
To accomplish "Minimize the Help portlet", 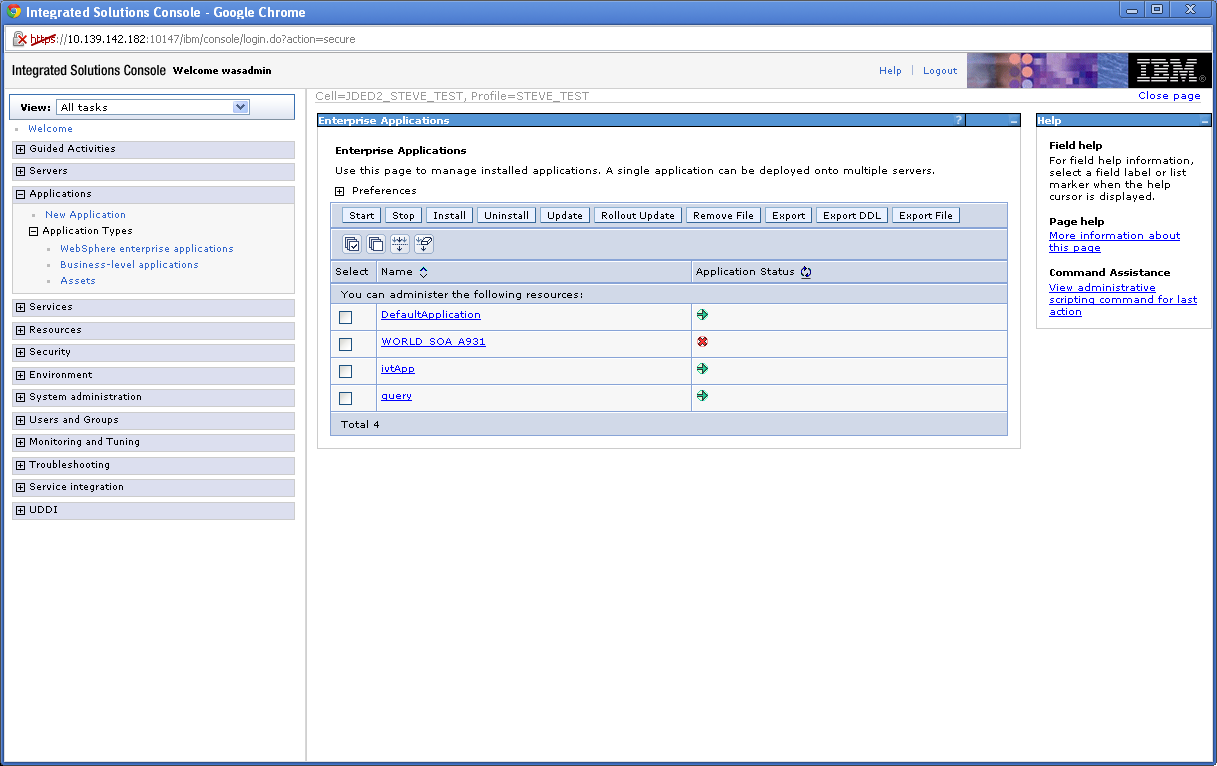I will (1205, 121).
